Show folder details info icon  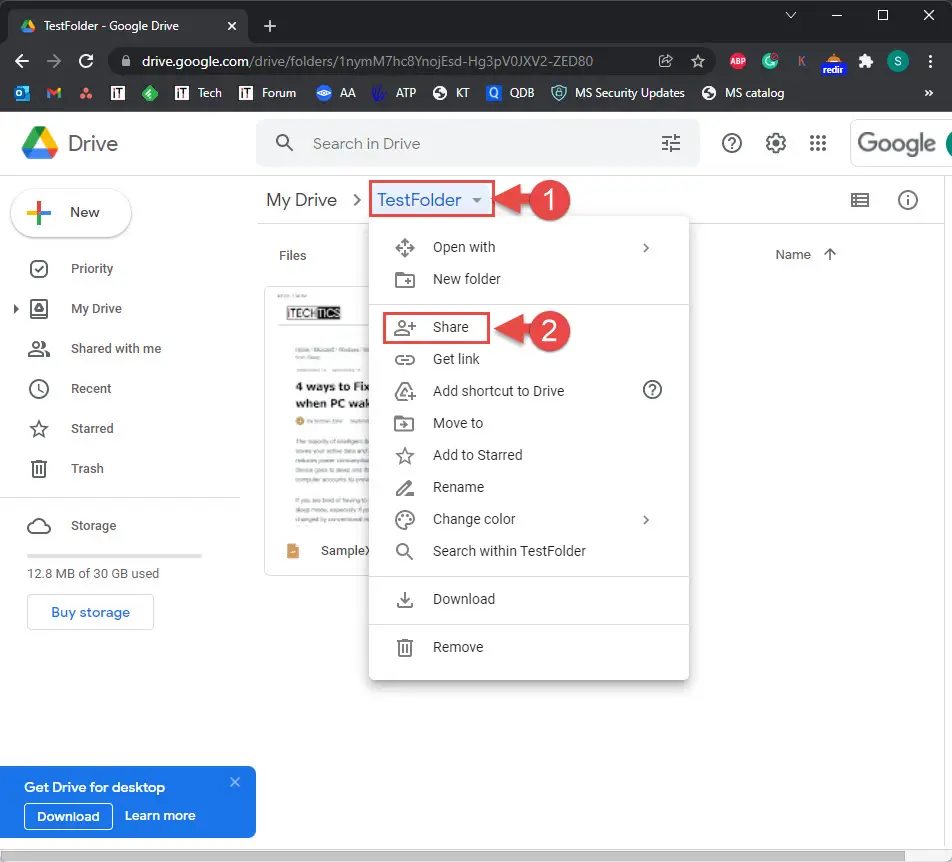point(908,200)
